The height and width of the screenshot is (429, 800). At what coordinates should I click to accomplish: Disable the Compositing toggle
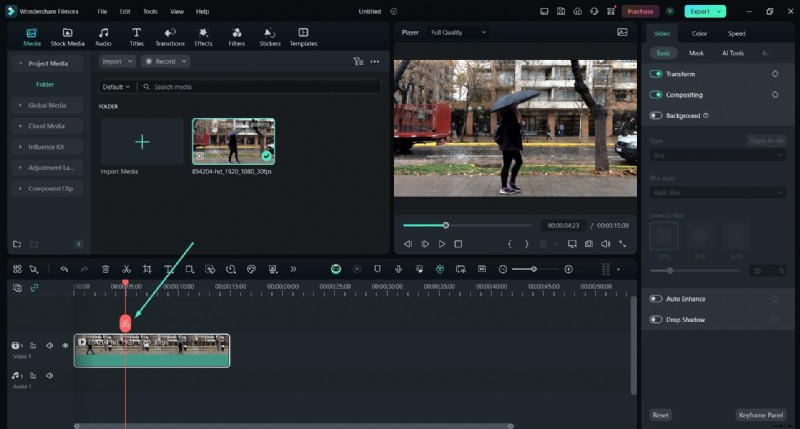click(x=657, y=95)
